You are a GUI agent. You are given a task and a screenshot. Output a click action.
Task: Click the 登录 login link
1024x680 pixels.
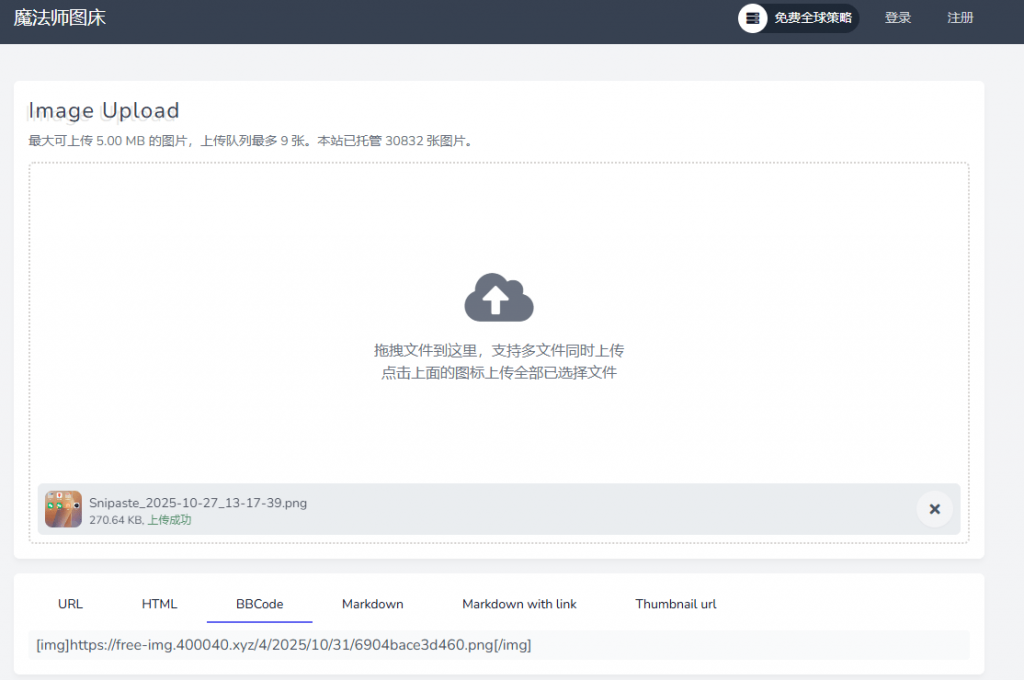[x=898, y=18]
